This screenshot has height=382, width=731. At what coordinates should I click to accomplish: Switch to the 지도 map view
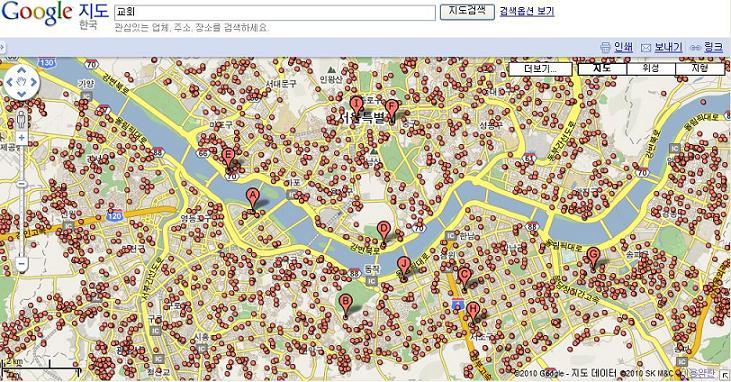point(602,69)
